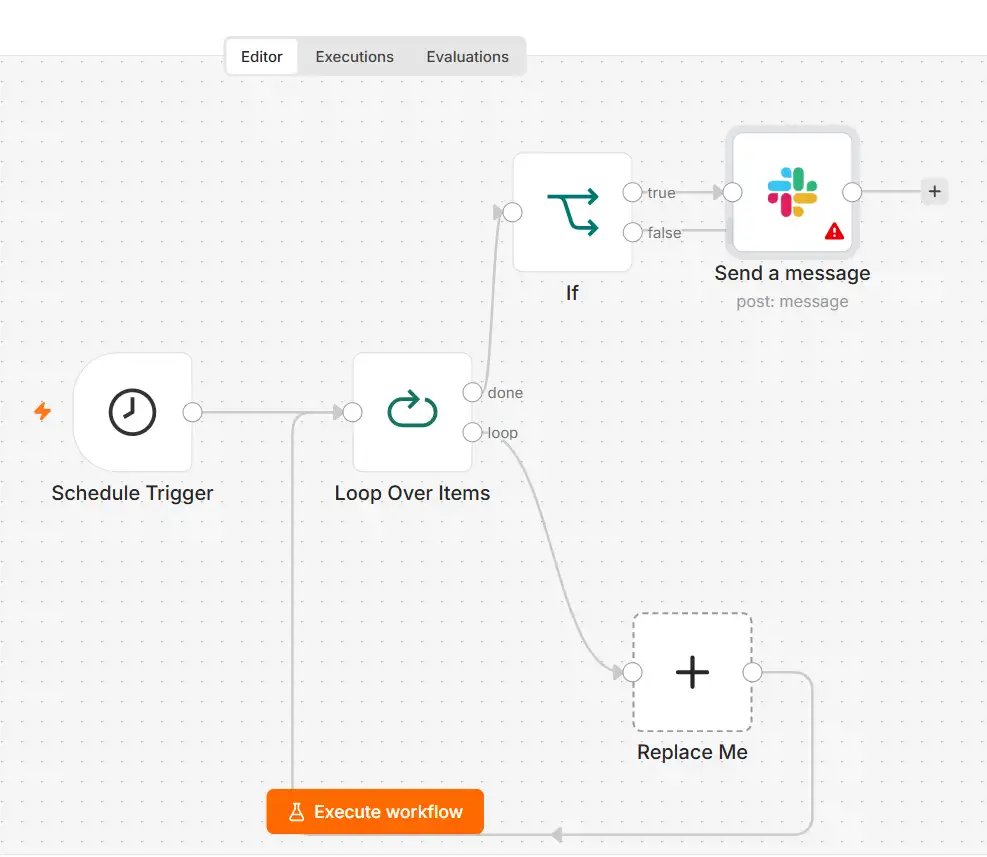
Task: Click the red warning triangle on Slack node
Action: (x=834, y=231)
